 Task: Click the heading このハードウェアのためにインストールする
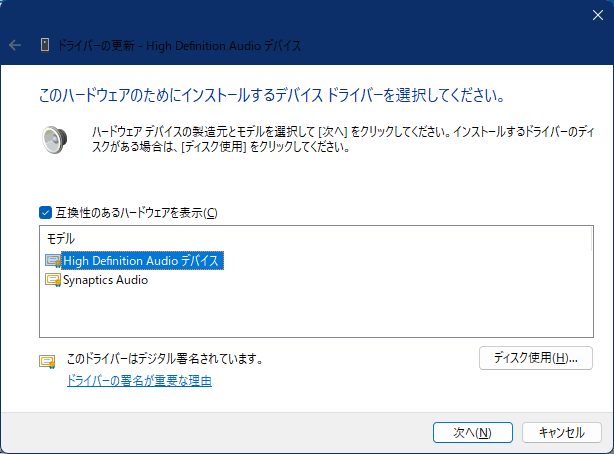point(272,95)
